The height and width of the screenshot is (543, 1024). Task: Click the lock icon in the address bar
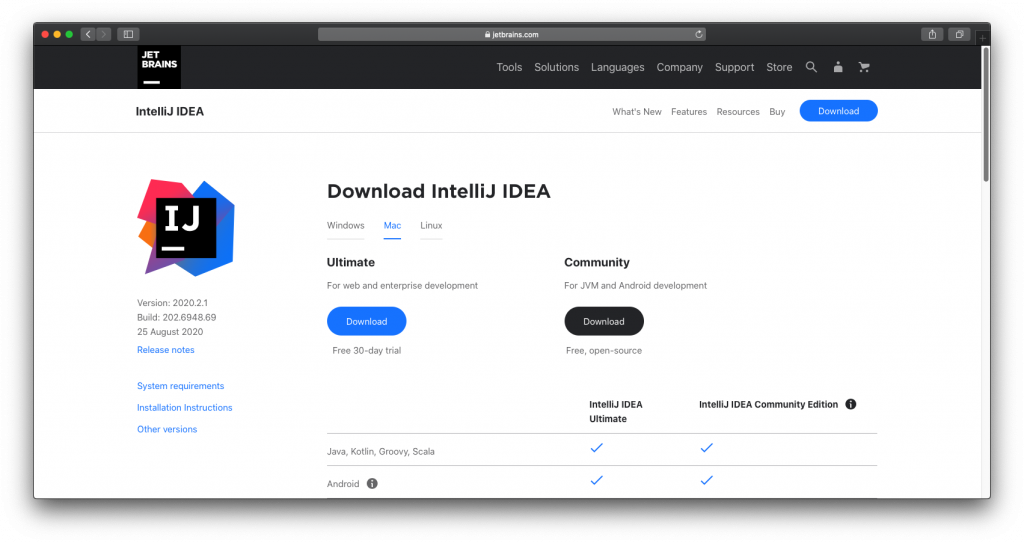[x=487, y=35]
